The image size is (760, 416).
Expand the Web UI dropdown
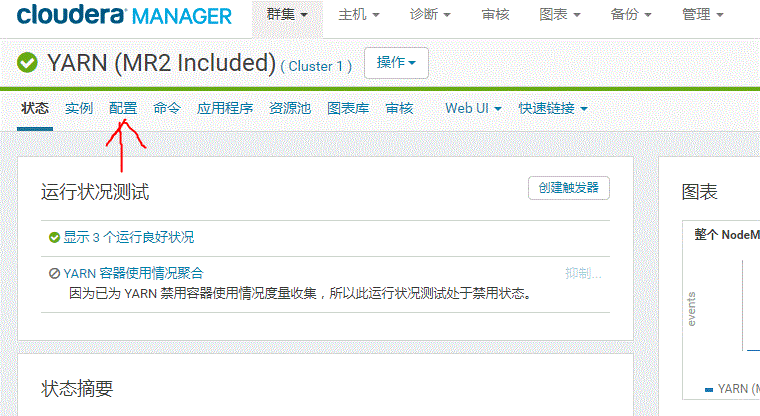[473, 108]
